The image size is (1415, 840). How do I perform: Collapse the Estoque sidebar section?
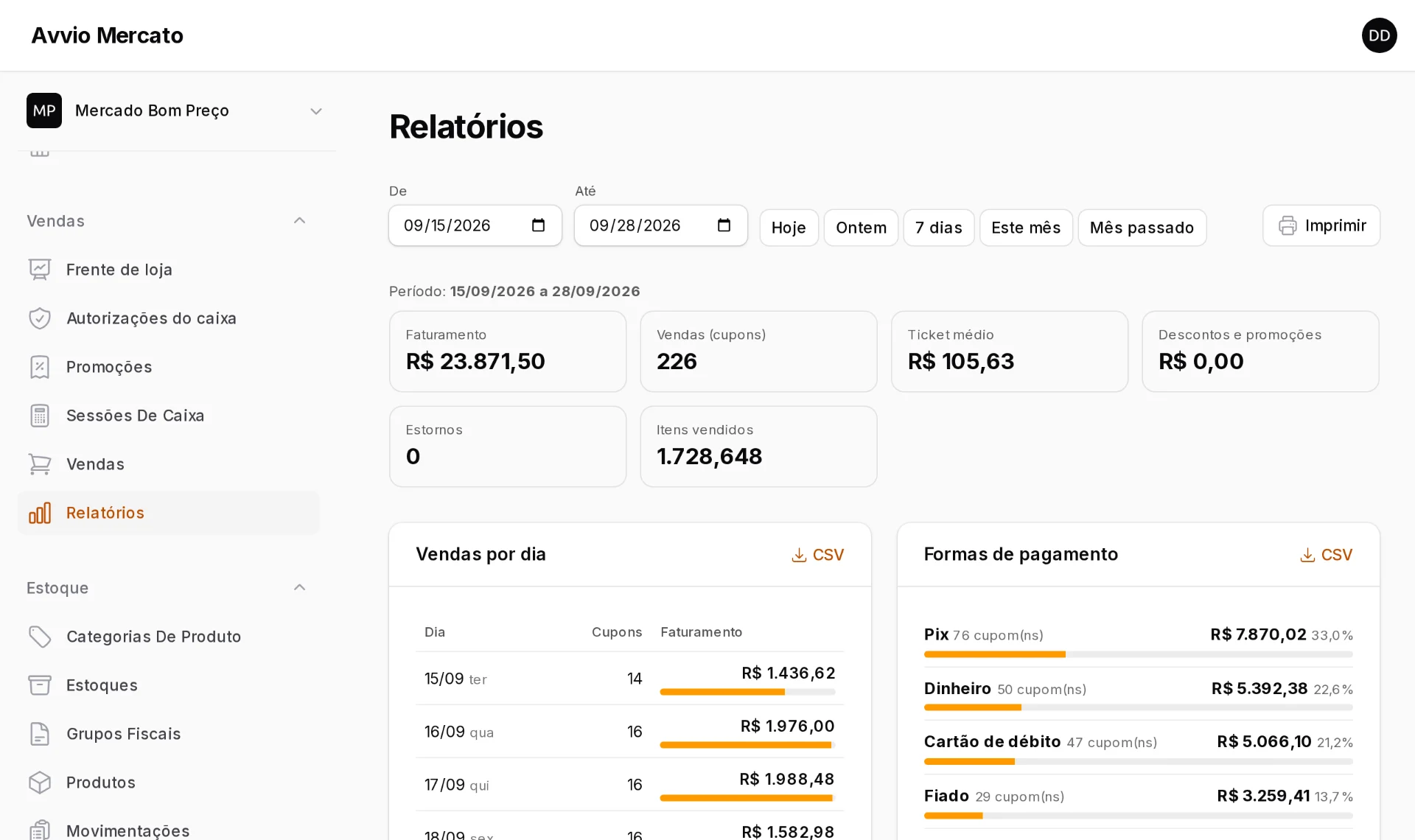(x=299, y=588)
